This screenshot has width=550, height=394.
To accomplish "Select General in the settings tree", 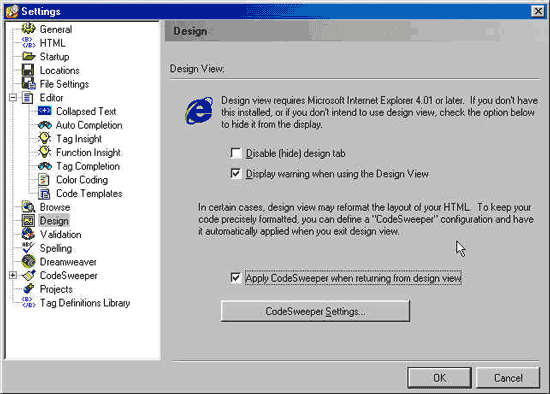I will [56, 29].
